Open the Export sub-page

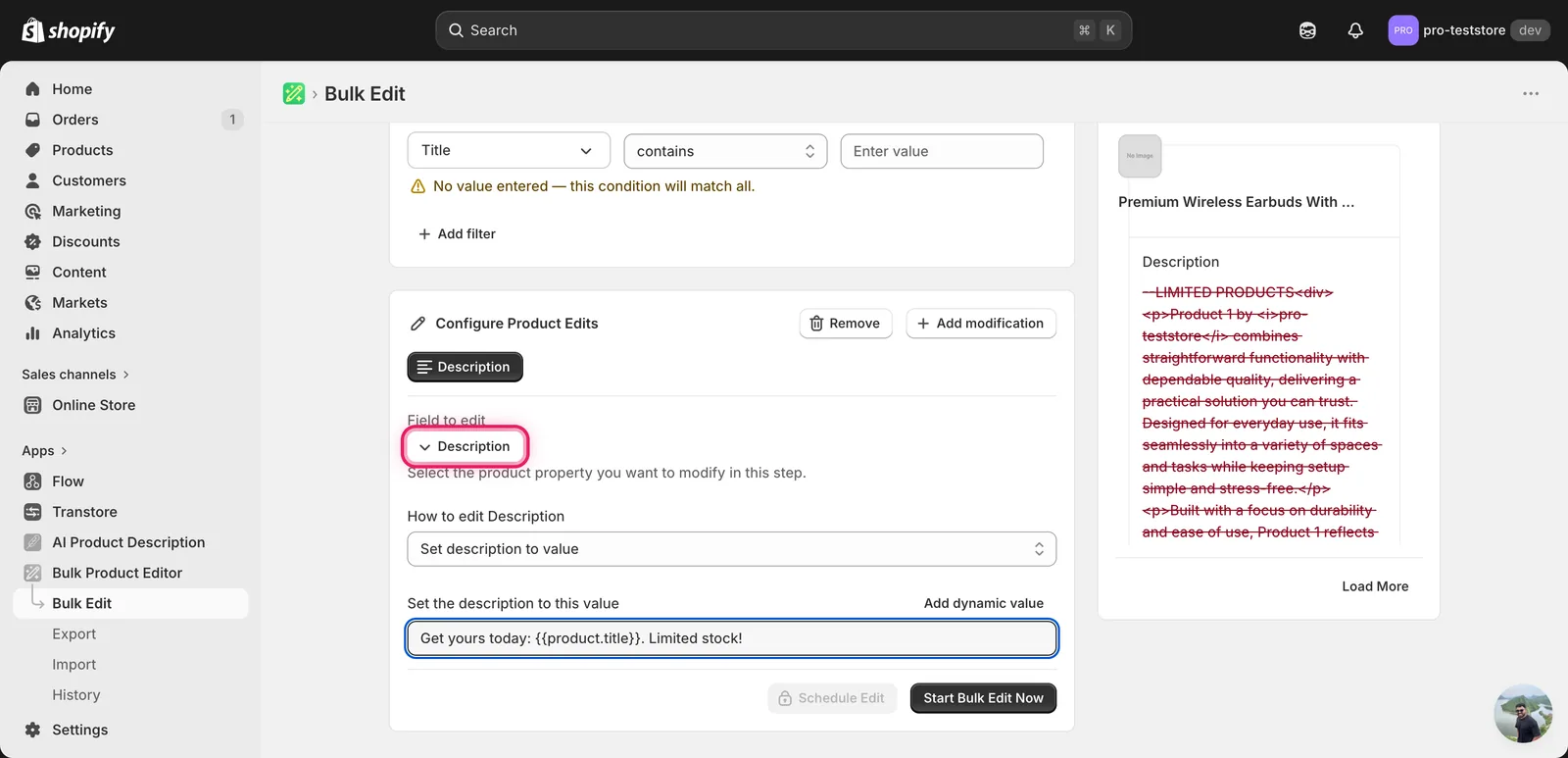[73, 633]
